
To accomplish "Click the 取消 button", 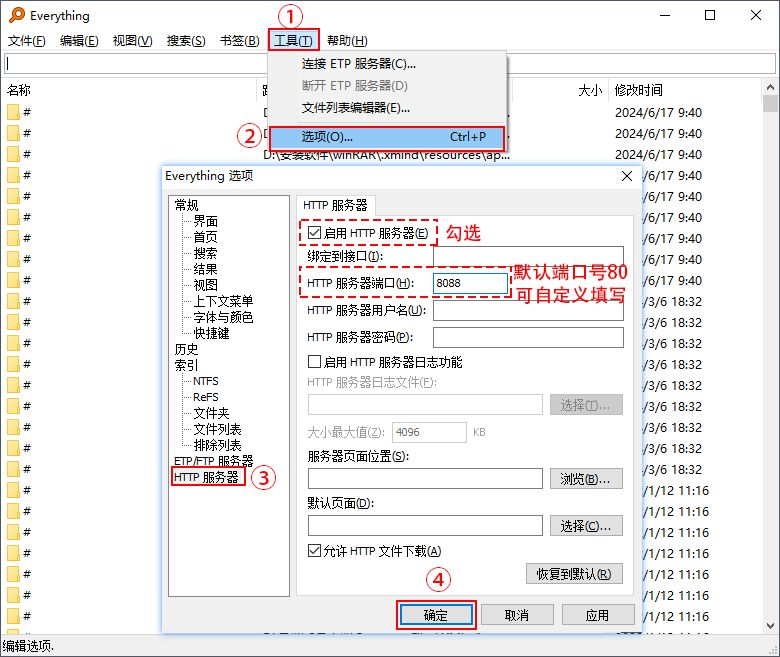I will click(x=517, y=615).
